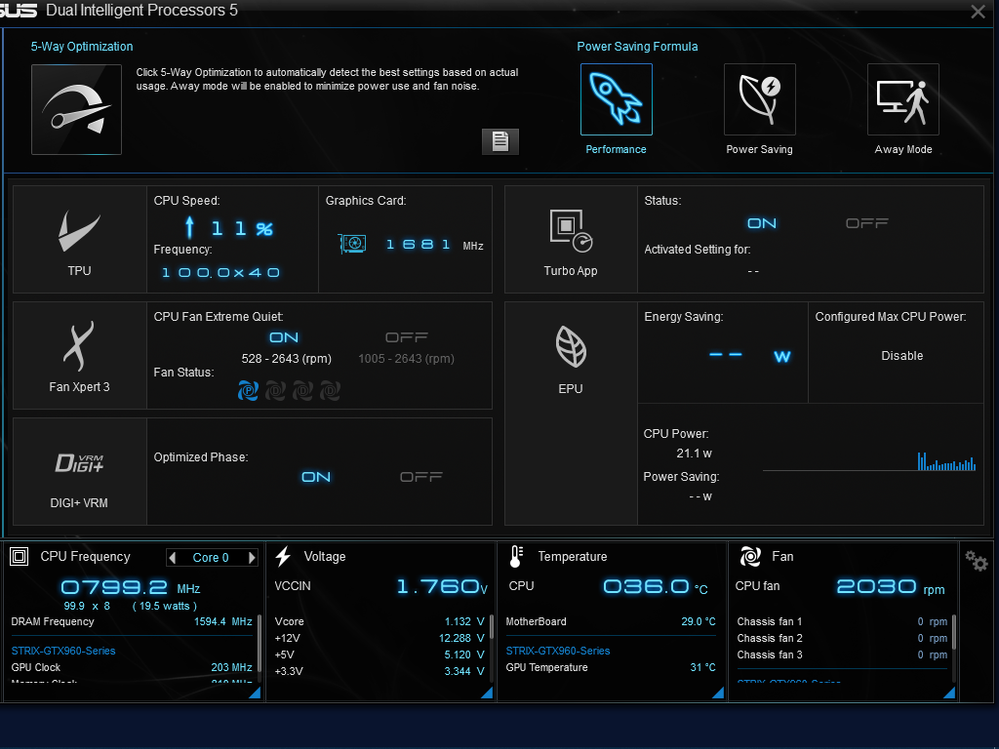
Task: Click STRIX-GTX960-Series link in Temperature panel
Action: [558, 651]
